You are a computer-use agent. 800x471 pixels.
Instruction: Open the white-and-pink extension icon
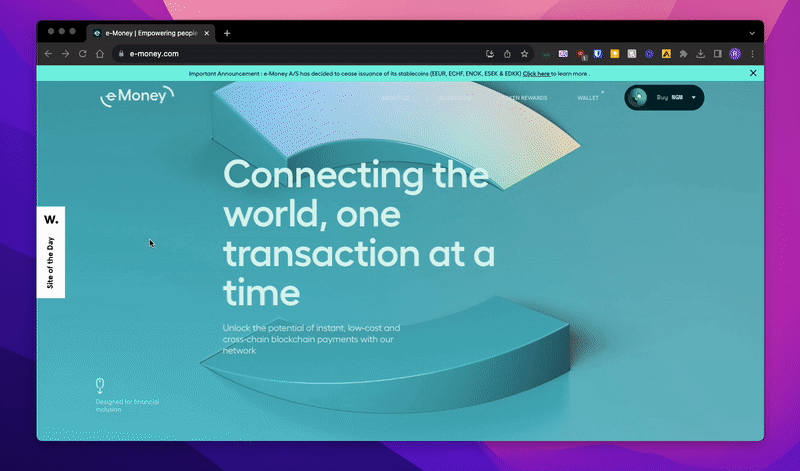563,54
